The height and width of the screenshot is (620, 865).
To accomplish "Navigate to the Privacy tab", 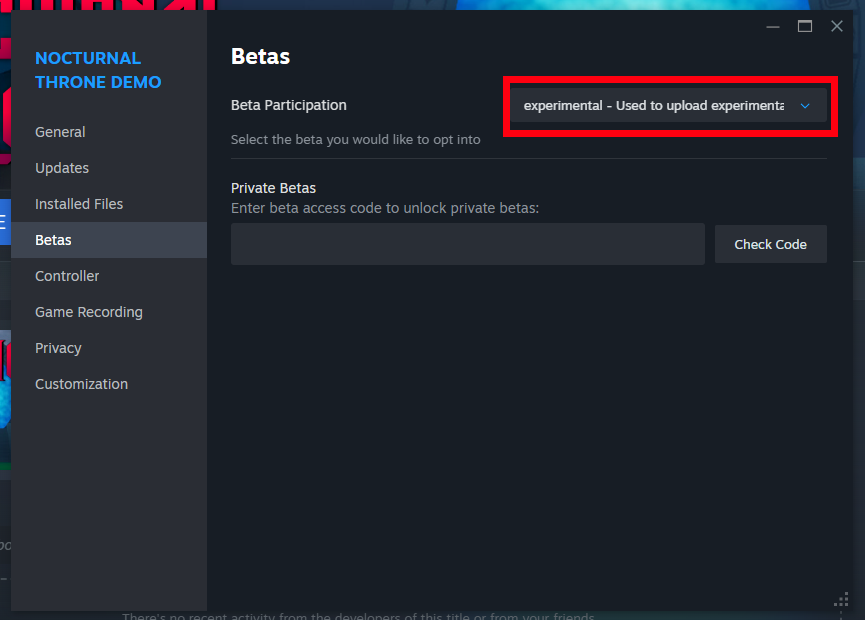I will tap(58, 348).
